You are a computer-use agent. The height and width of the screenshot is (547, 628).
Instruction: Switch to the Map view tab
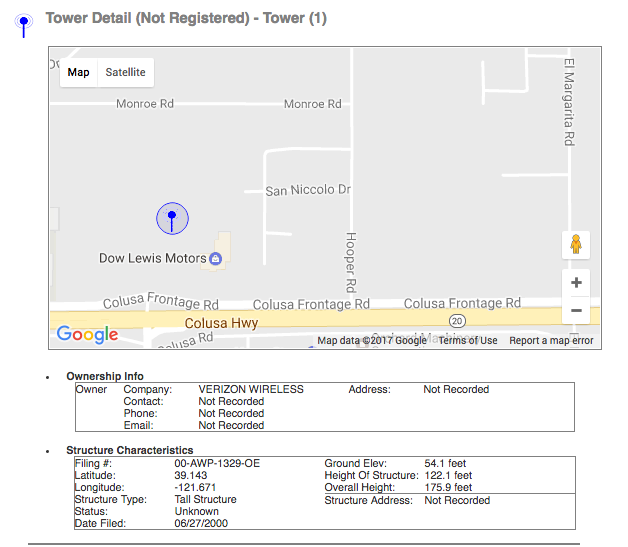(x=78, y=72)
